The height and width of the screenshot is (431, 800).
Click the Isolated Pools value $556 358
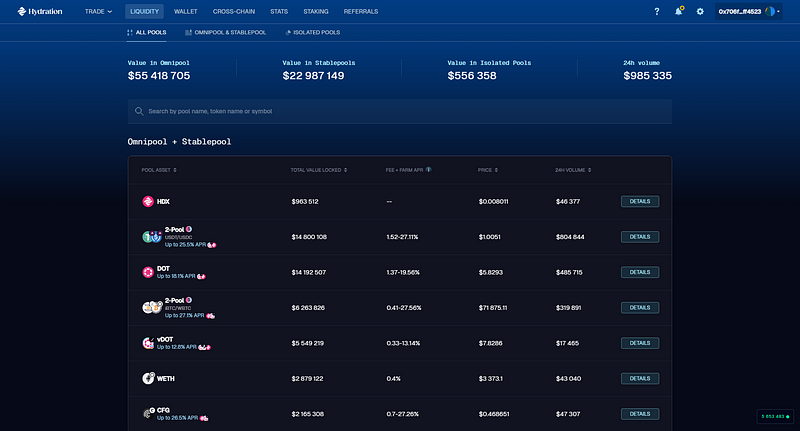[472, 75]
